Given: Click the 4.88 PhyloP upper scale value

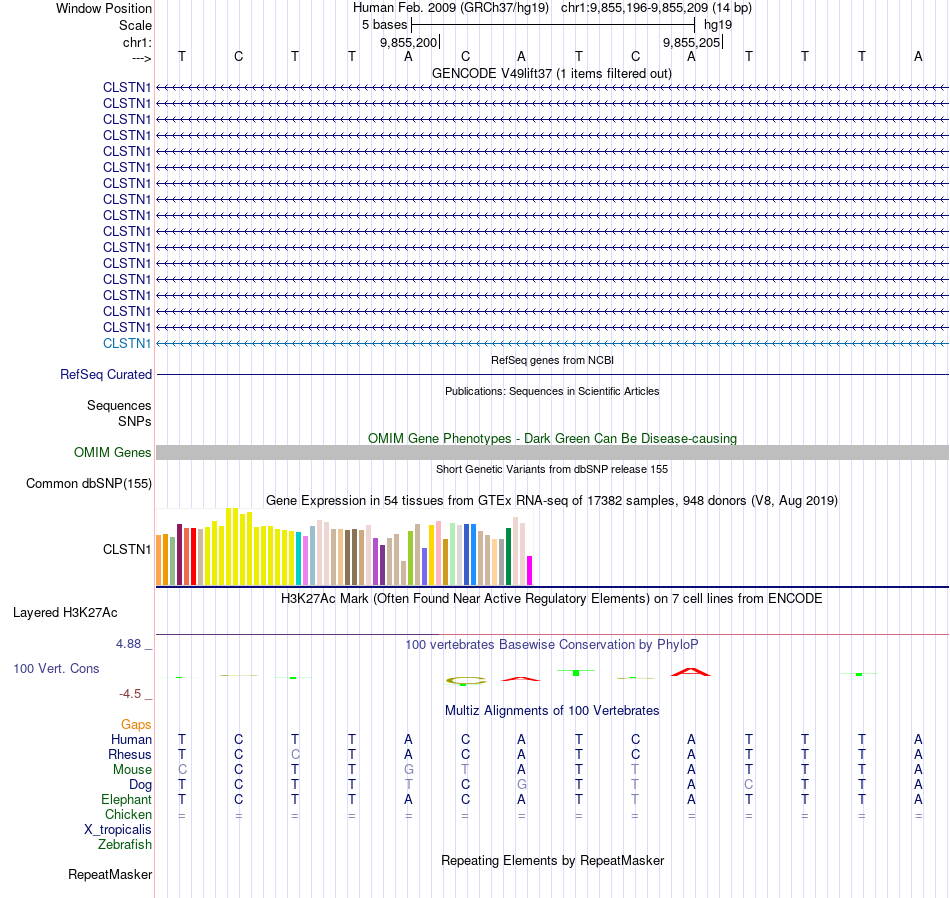Looking at the screenshot, I should click(128, 644).
